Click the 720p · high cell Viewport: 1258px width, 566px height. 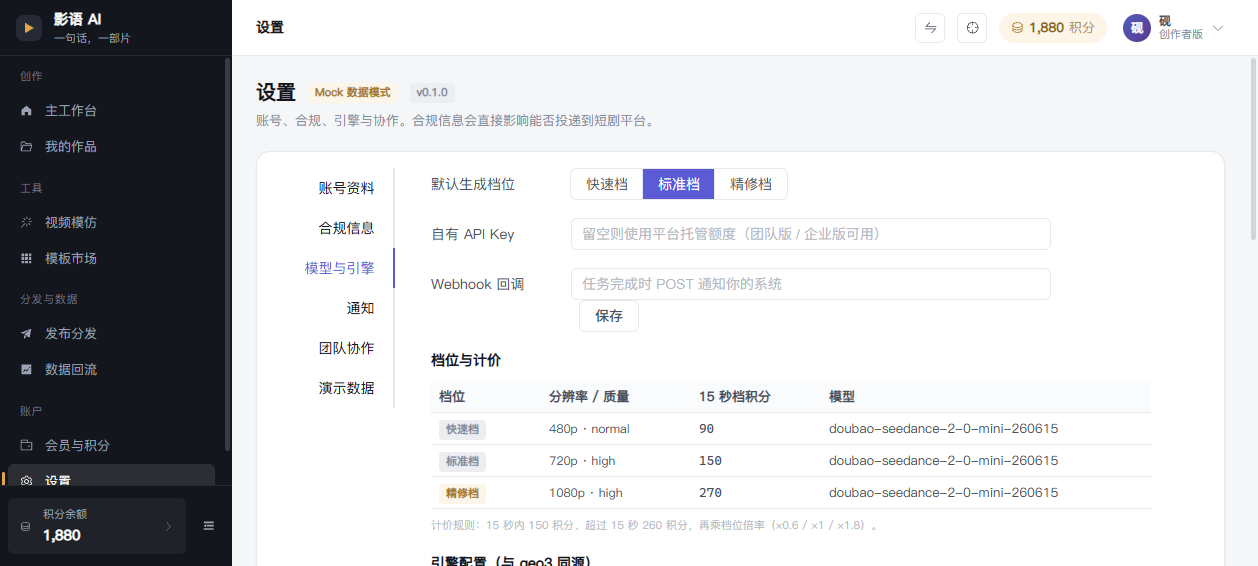pos(582,461)
